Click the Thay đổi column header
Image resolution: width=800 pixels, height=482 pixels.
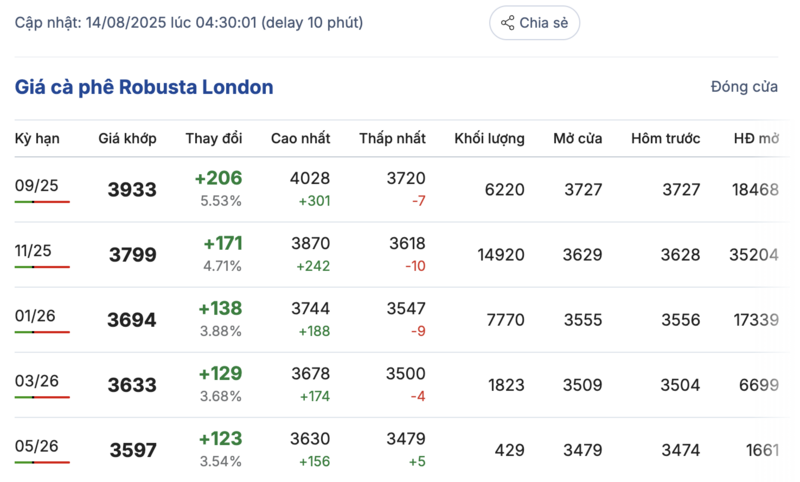pos(214,138)
